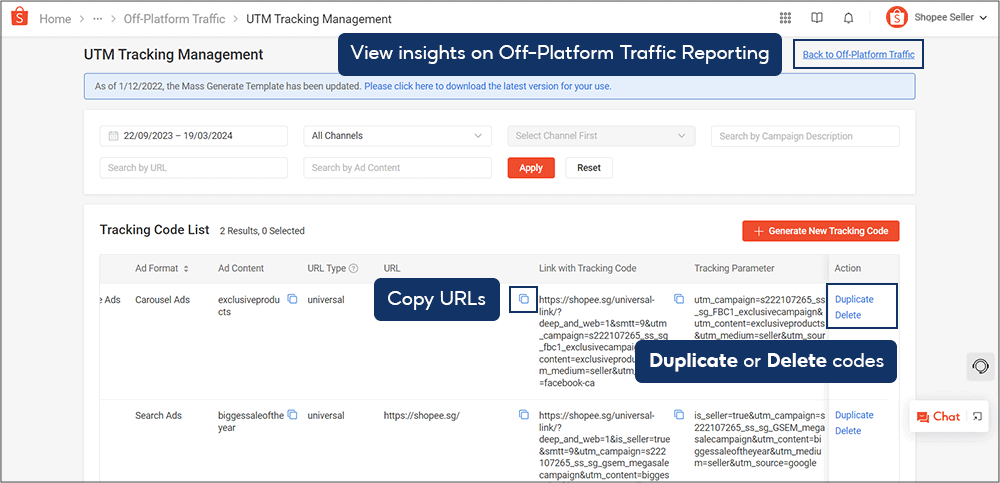Open the All Channels dropdown

397,136
